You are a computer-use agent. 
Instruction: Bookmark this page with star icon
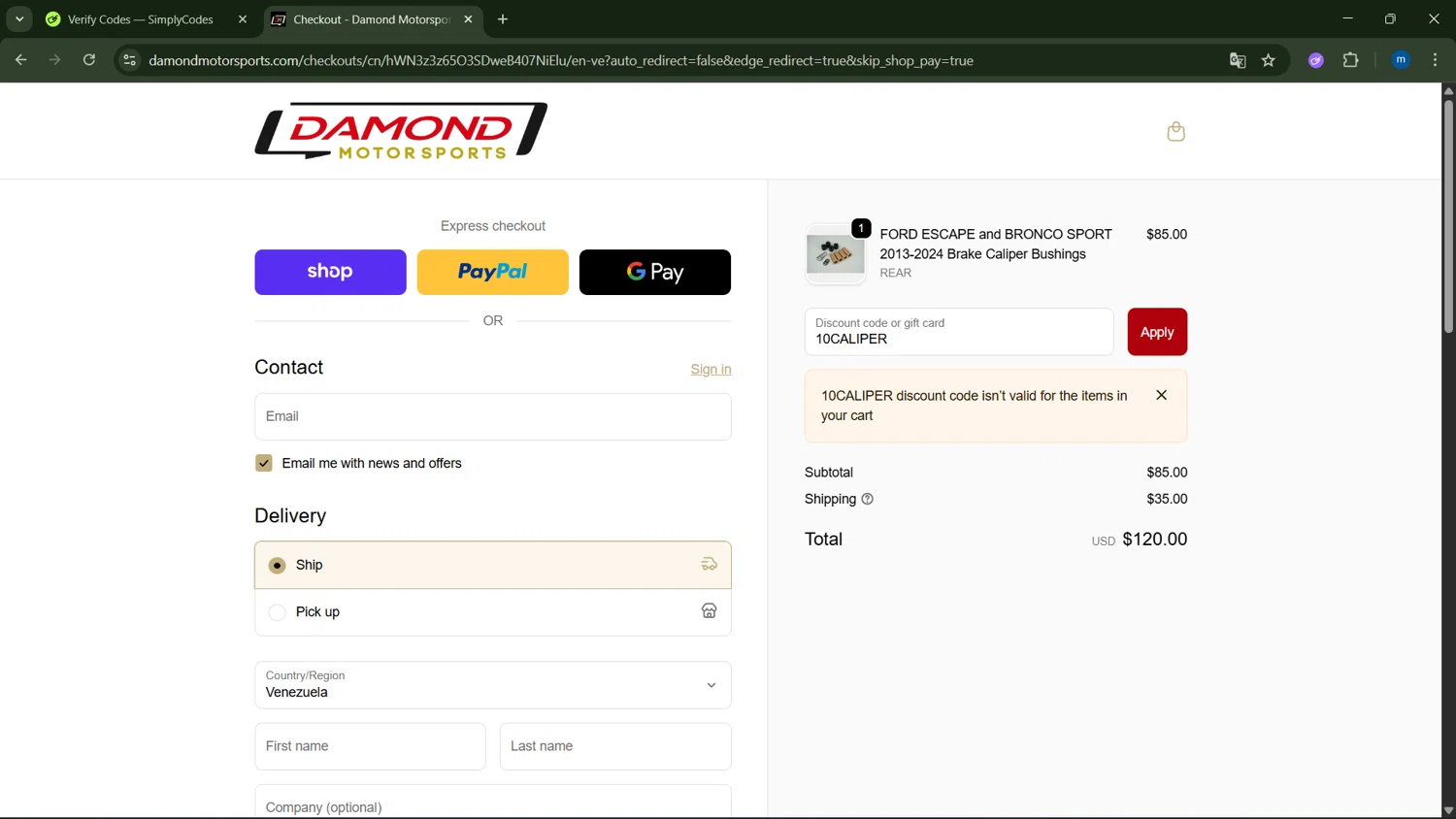point(1268,60)
